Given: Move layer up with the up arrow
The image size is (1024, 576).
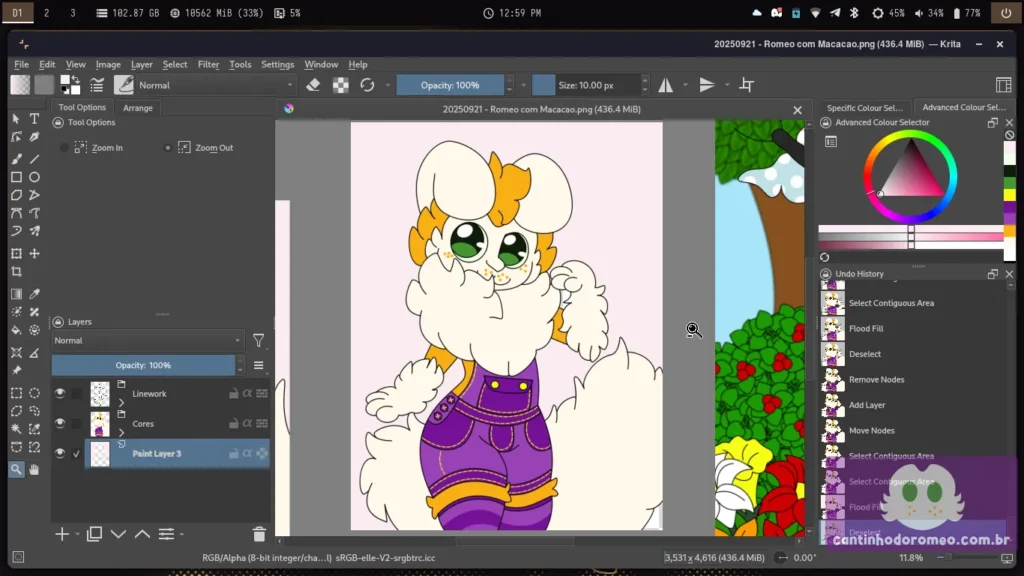Looking at the screenshot, I should point(142,534).
